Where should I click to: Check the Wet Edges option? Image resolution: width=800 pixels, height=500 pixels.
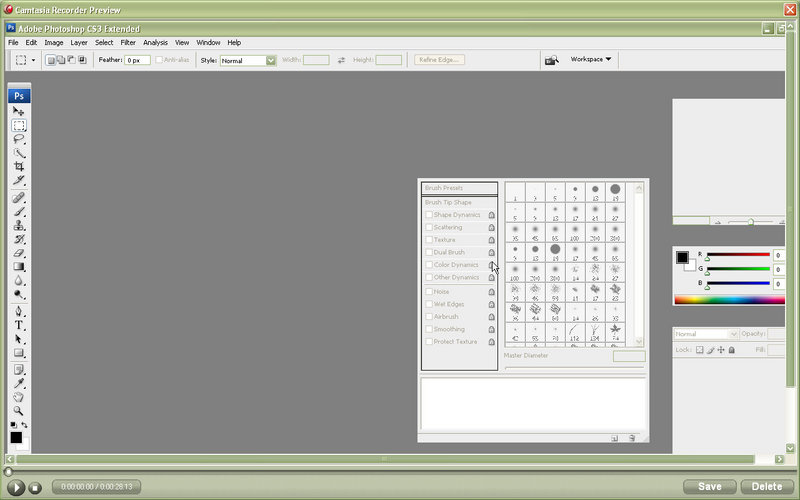[x=429, y=304]
